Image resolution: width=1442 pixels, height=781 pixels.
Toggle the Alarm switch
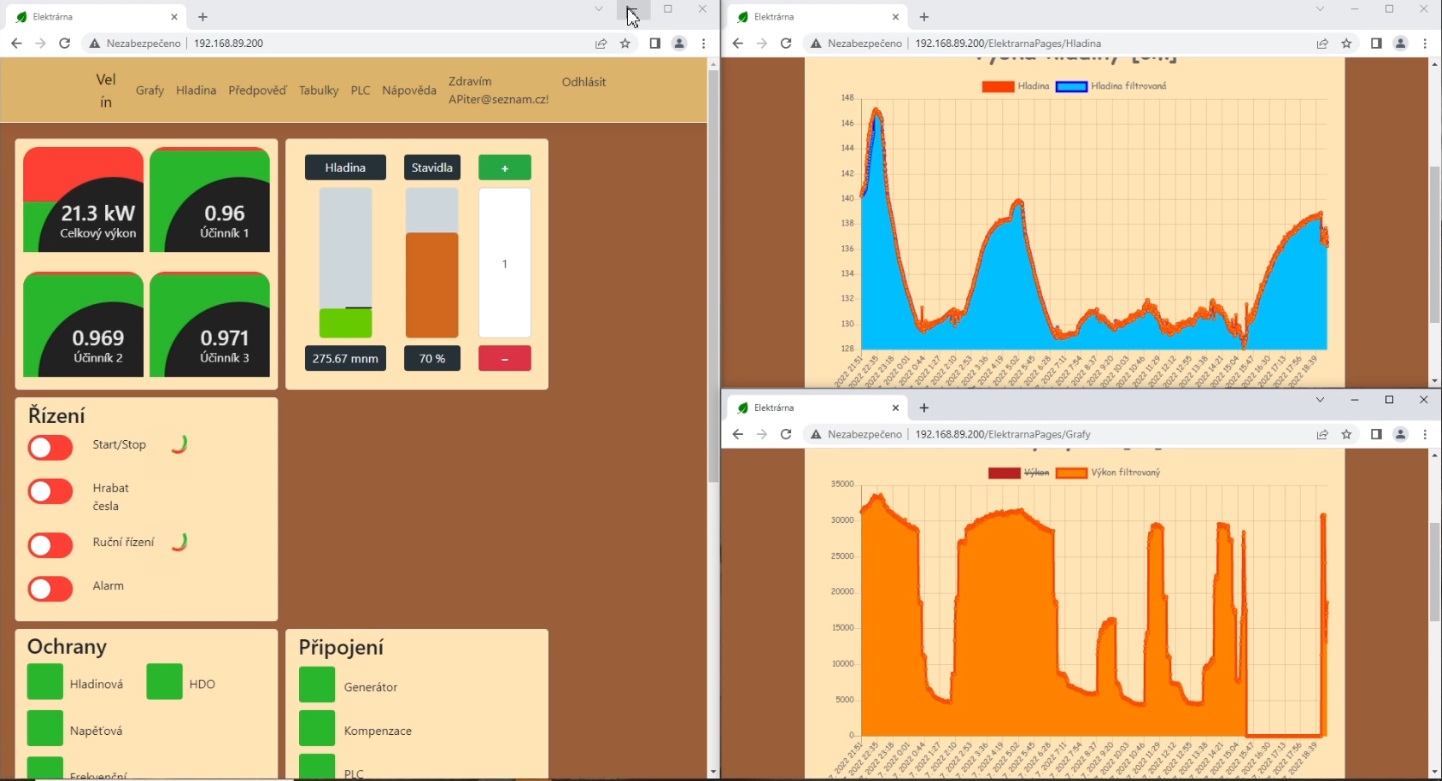coord(50,588)
